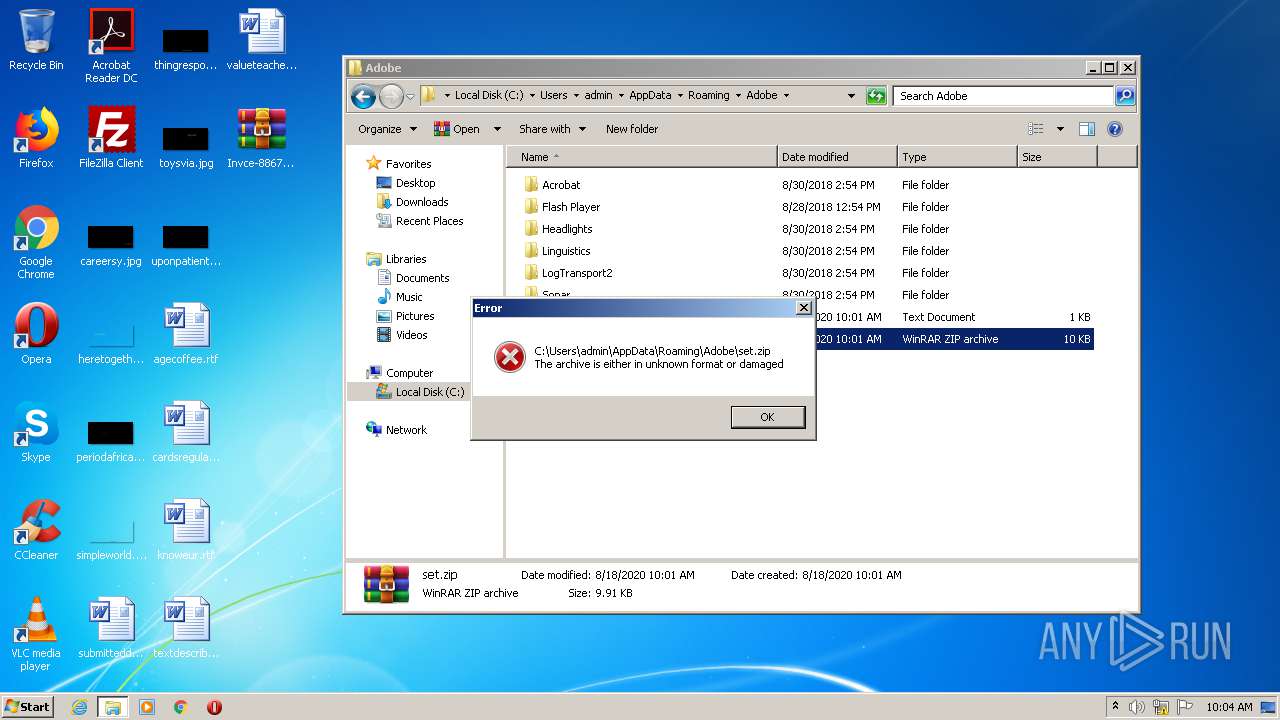Sort by Size column header
The width and height of the screenshot is (1280, 720).
point(1057,157)
